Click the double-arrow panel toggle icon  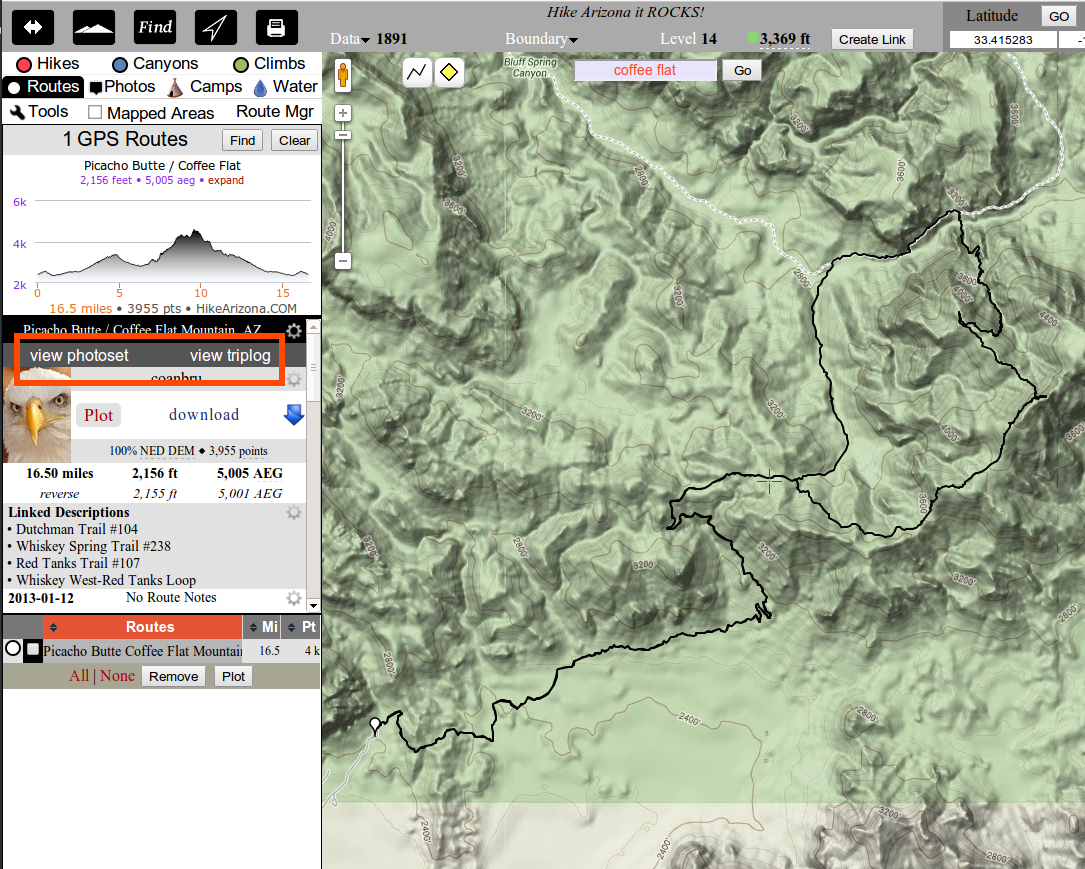31,27
